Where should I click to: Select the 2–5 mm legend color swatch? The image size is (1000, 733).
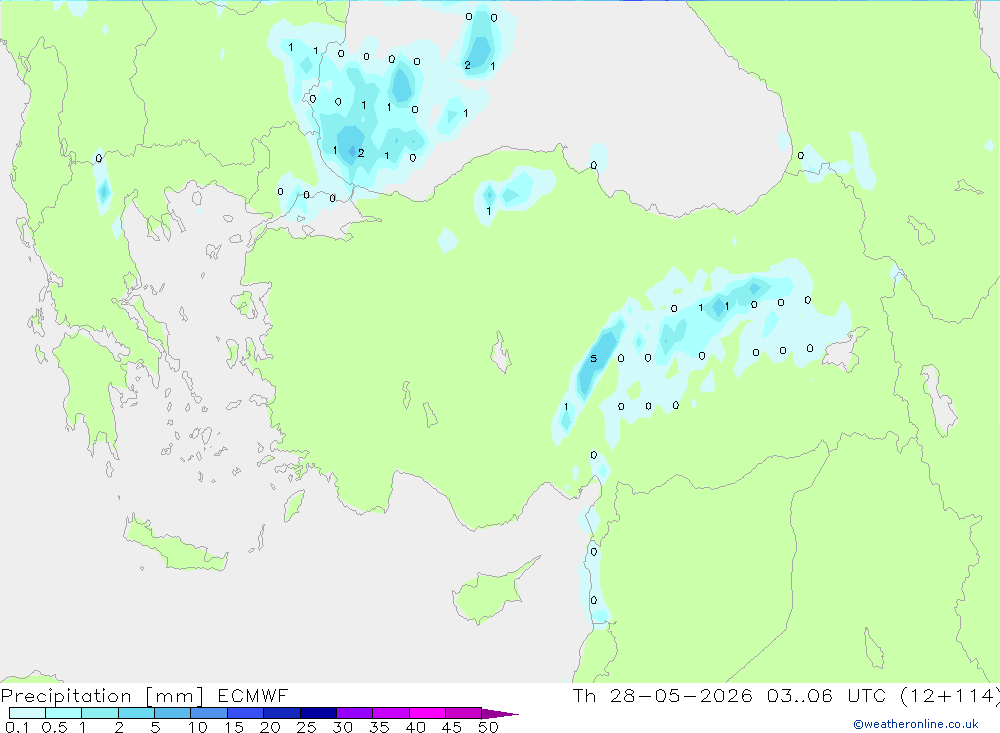(136, 713)
